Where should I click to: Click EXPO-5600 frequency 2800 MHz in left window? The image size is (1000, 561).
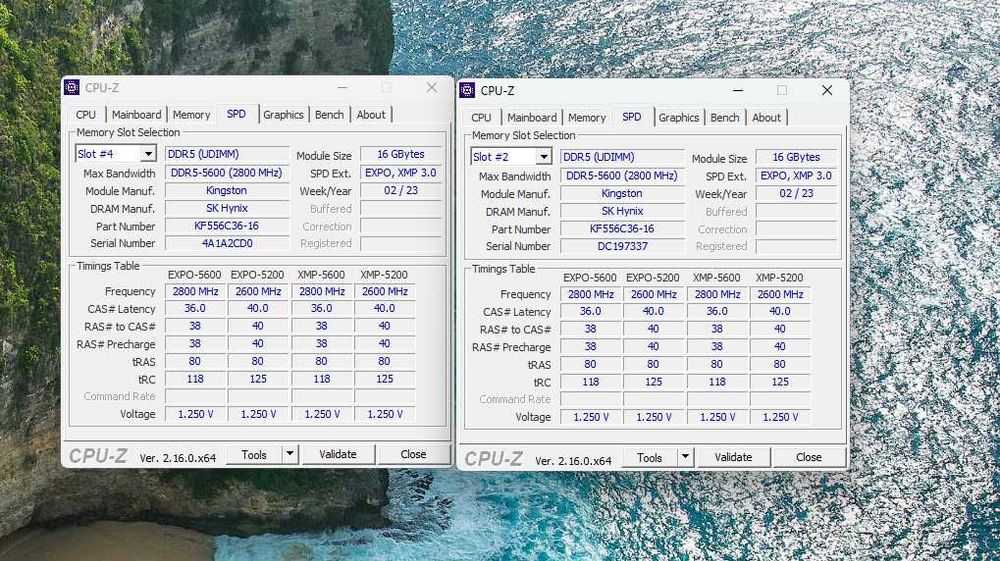(x=195, y=291)
